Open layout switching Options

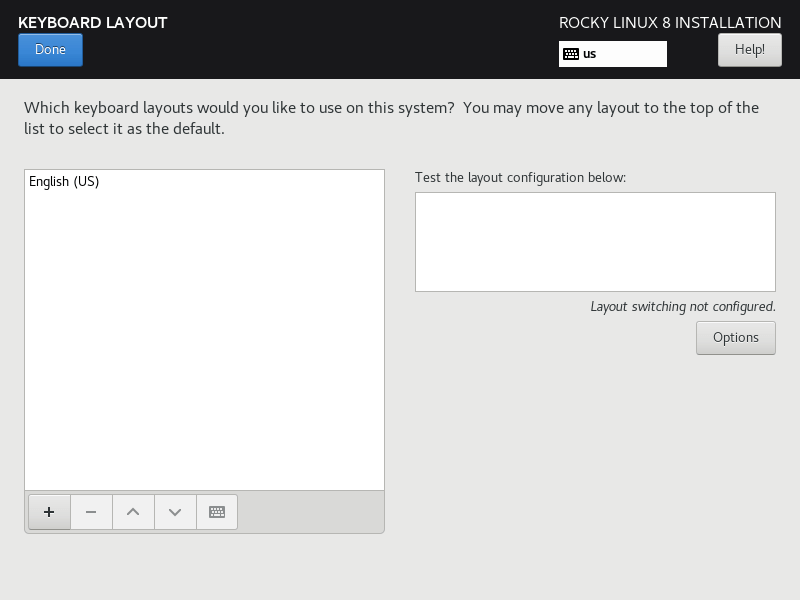[736, 338]
